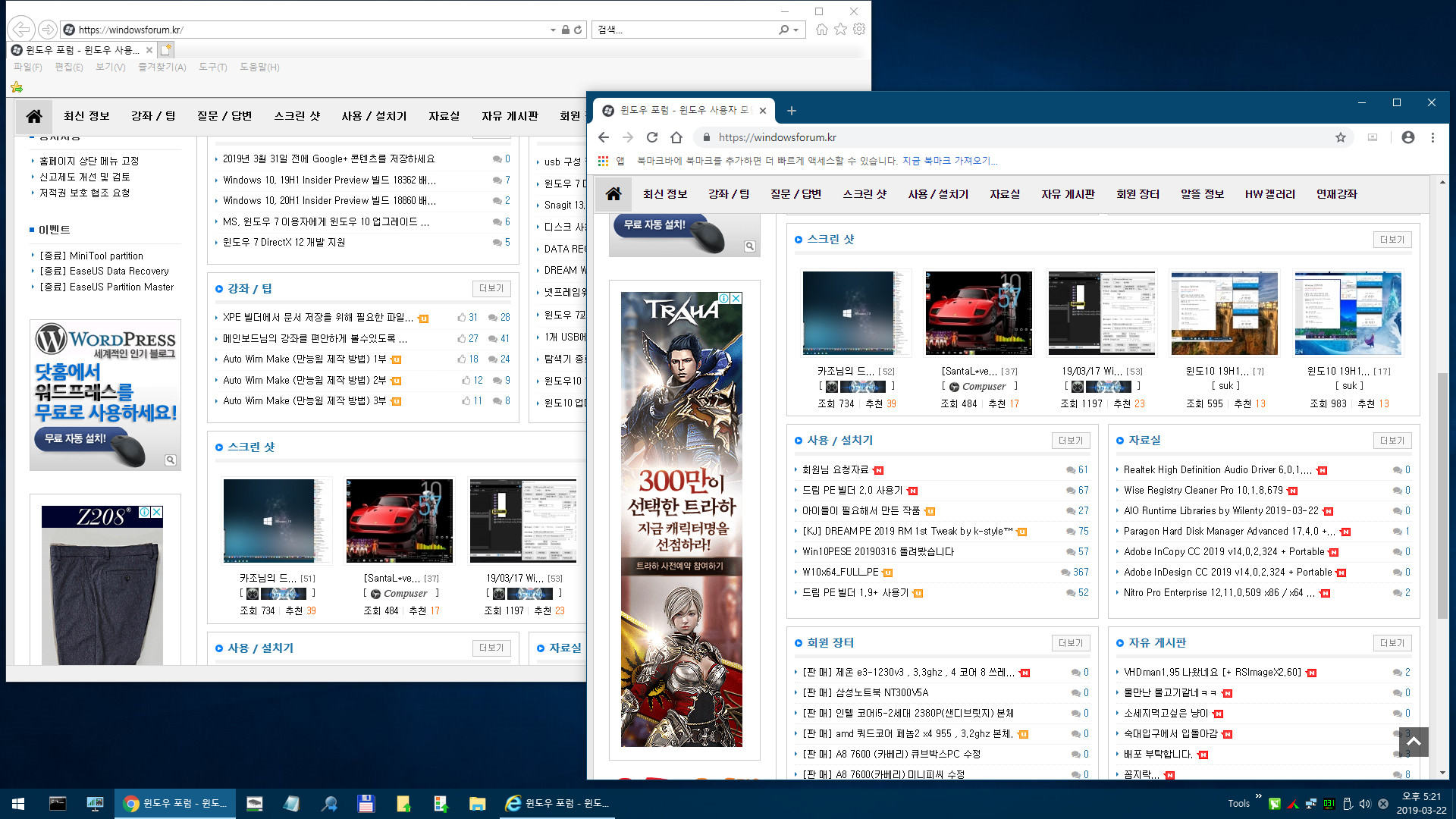Close the TRAHA ad with X icon
This screenshot has width=1456, height=819.
(x=736, y=299)
